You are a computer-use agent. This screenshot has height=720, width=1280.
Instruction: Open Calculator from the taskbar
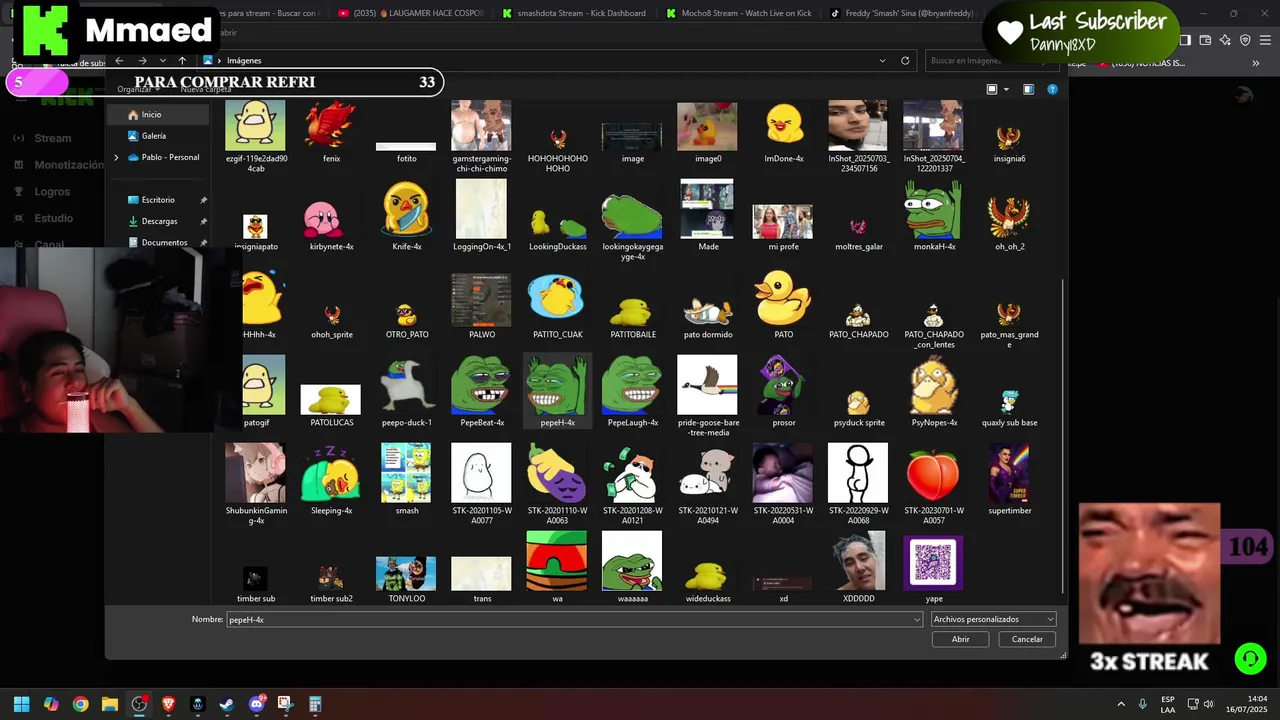tap(315, 704)
